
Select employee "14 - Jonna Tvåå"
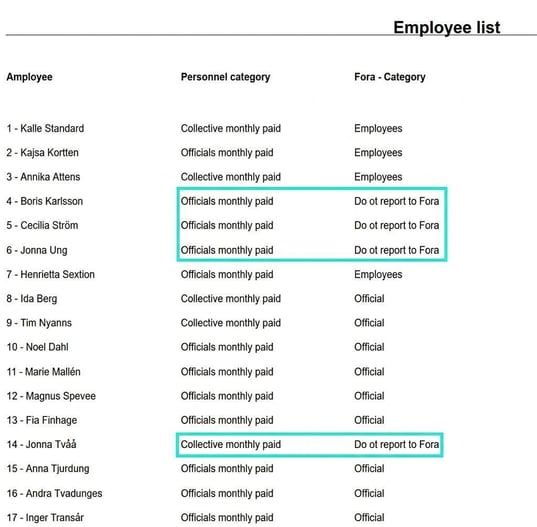[41, 444]
